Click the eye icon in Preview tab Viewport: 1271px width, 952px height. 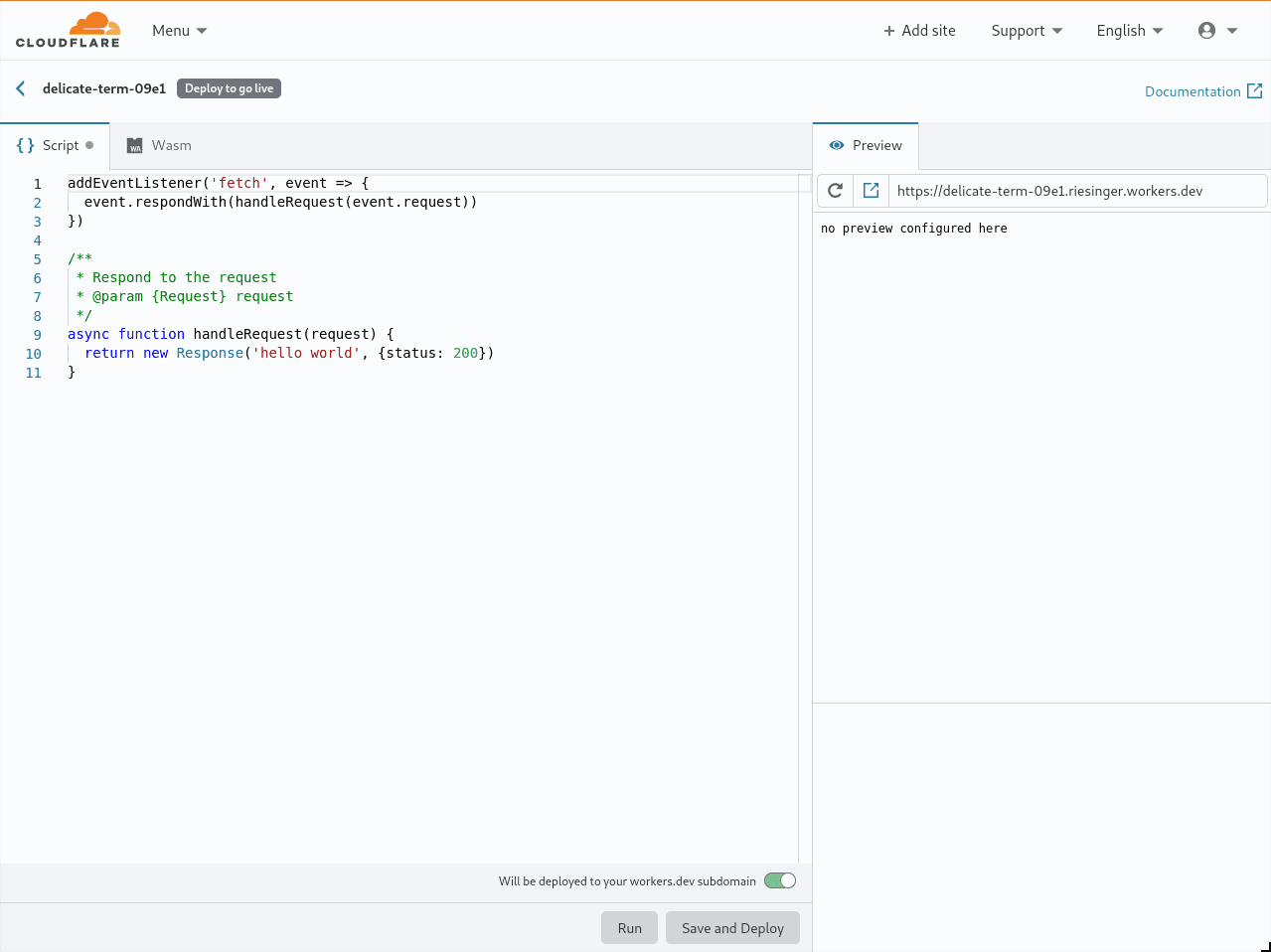pyautogui.click(x=837, y=145)
